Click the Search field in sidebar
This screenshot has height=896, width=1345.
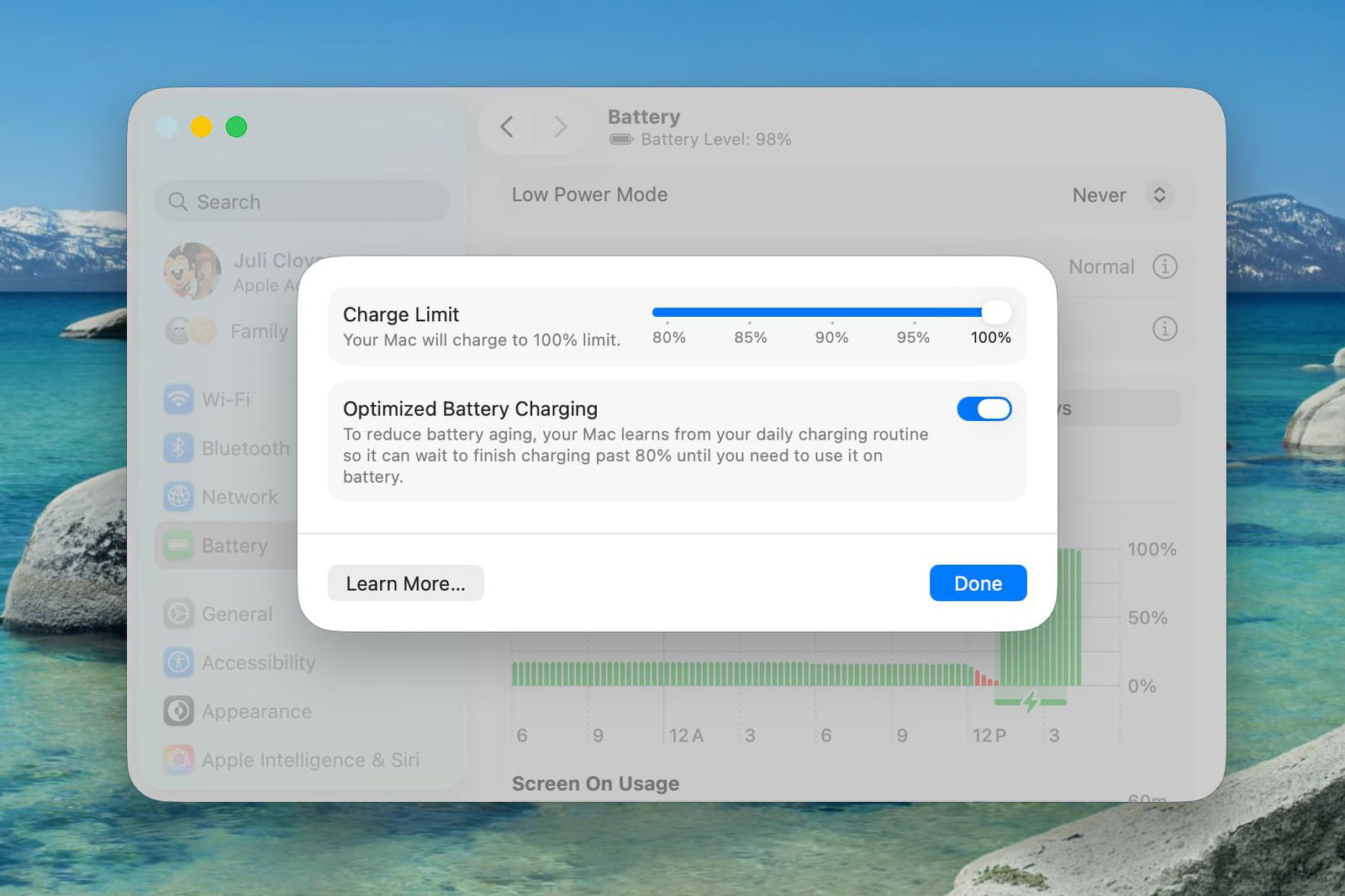303,202
